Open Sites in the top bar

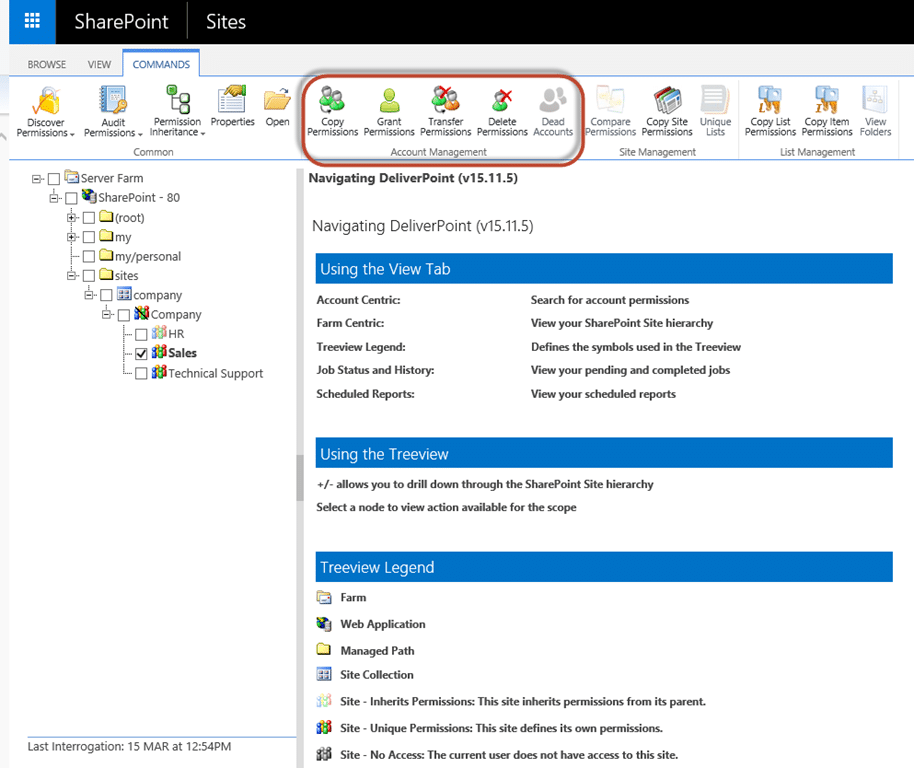(x=226, y=22)
